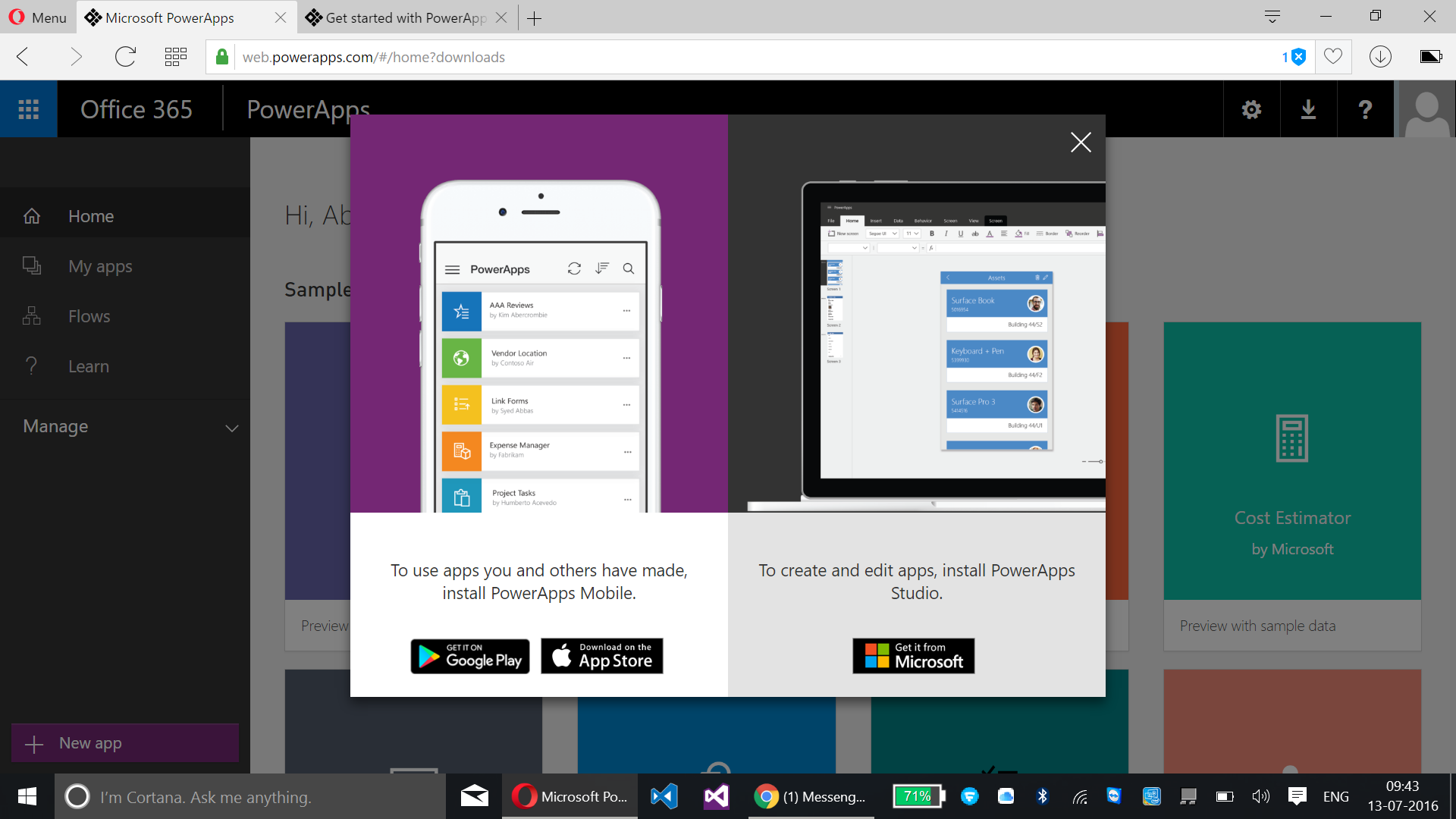
Task: Expand the Manage section chevron
Action: (x=232, y=428)
